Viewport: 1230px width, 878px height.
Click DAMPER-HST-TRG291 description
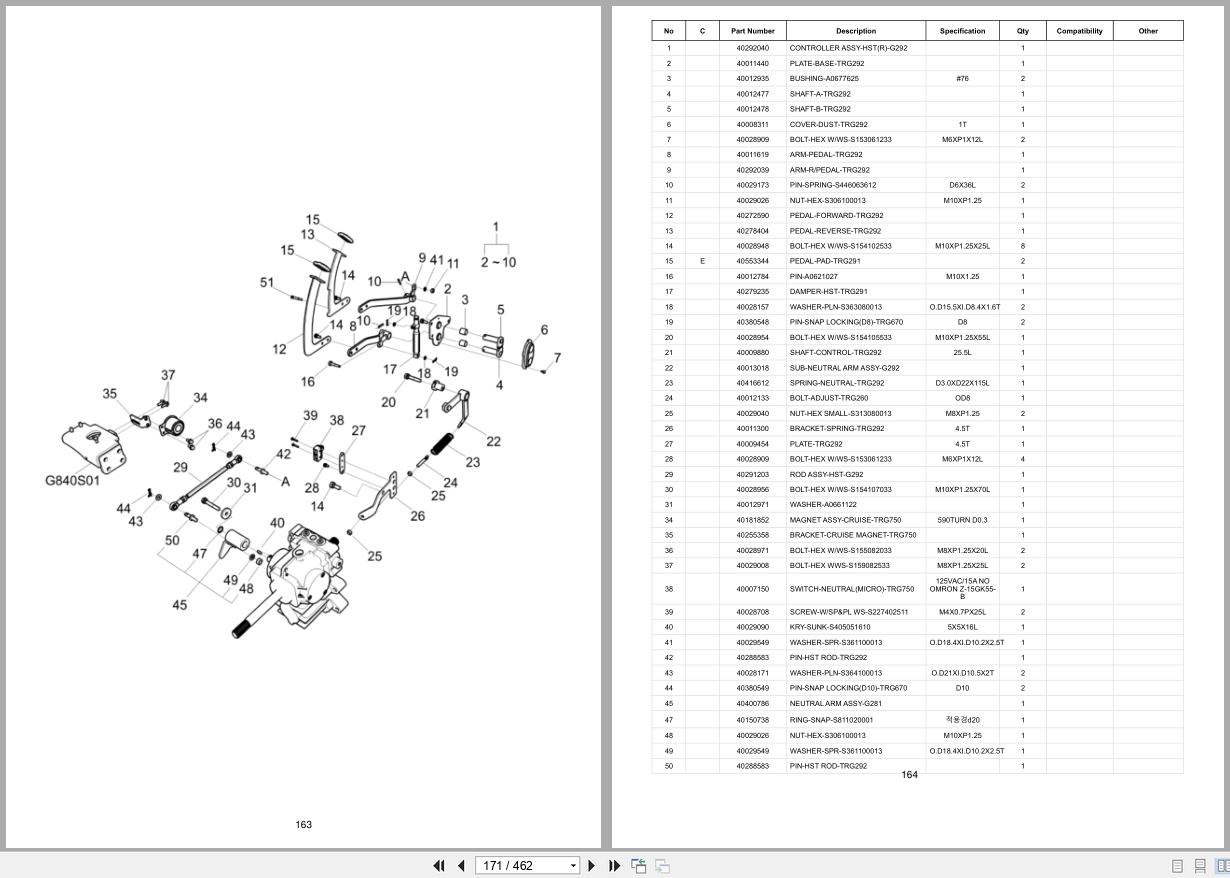[829, 292]
